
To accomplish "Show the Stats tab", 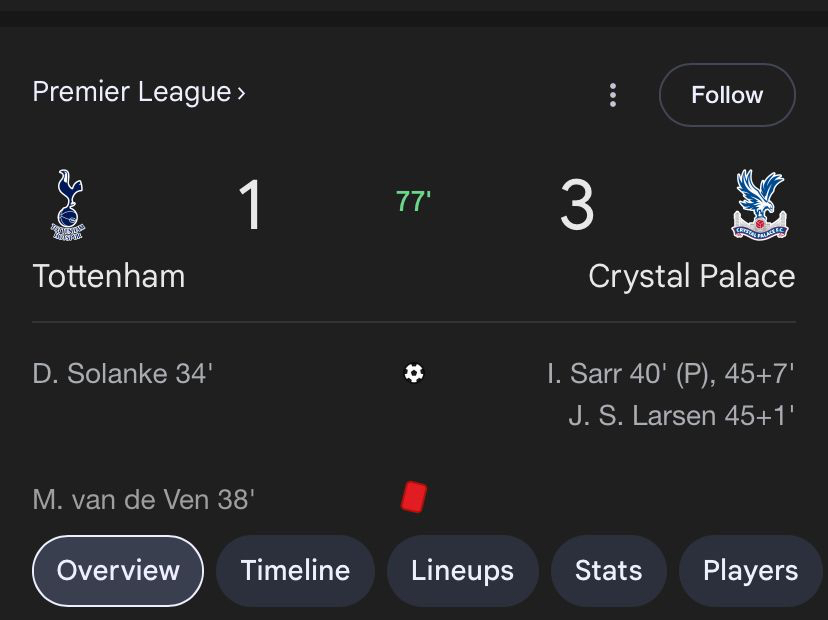I will click(x=608, y=571).
